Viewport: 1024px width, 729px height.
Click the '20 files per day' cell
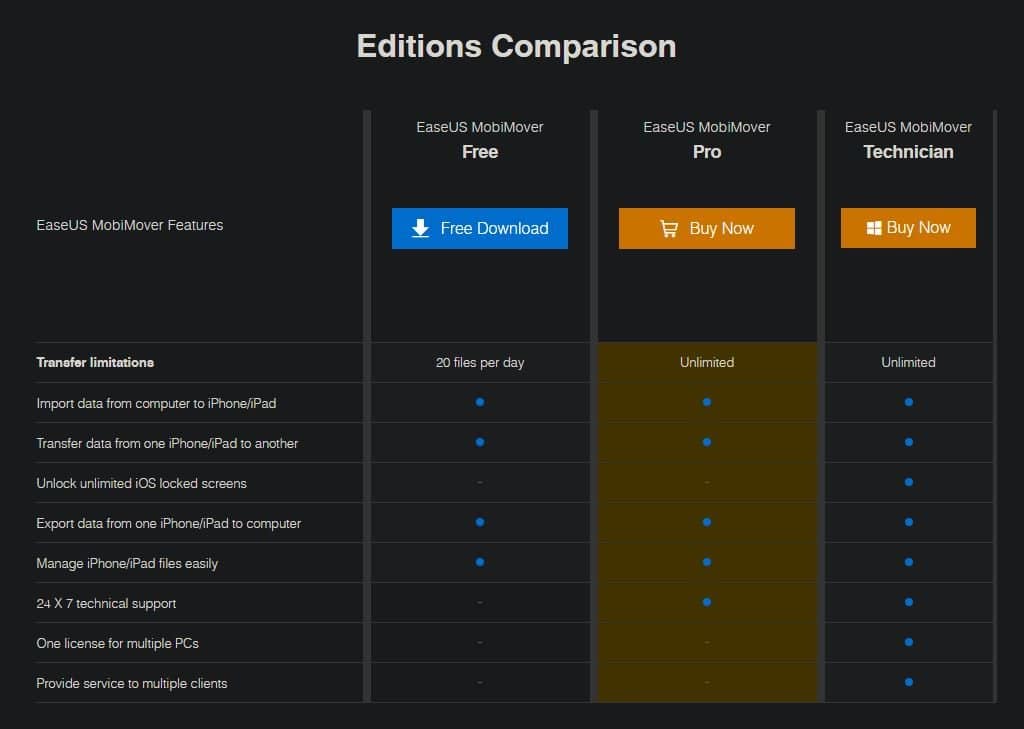tap(480, 362)
